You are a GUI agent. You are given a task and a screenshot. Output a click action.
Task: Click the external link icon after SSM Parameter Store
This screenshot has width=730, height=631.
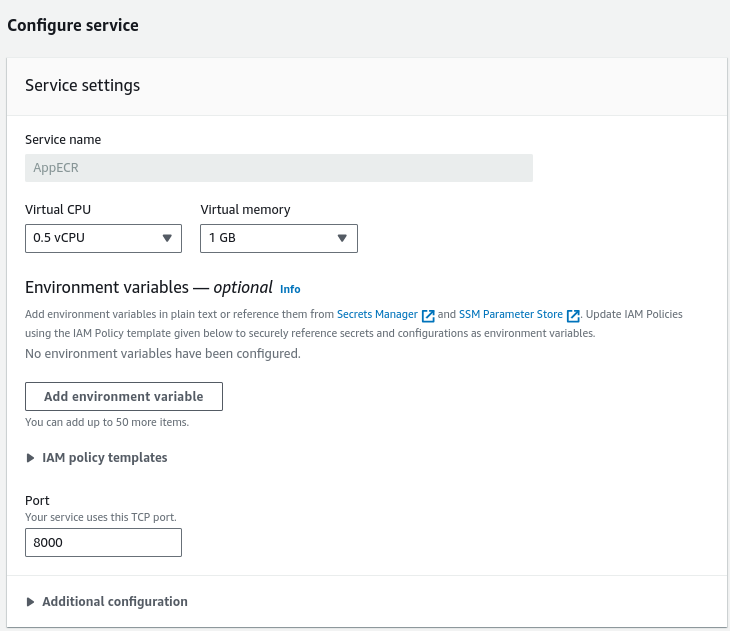tap(573, 315)
